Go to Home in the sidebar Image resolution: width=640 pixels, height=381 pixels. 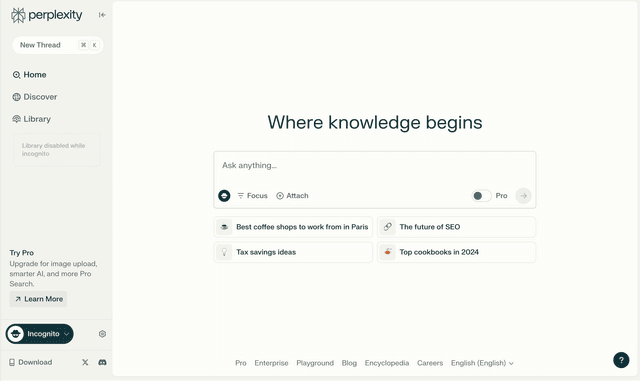point(29,75)
